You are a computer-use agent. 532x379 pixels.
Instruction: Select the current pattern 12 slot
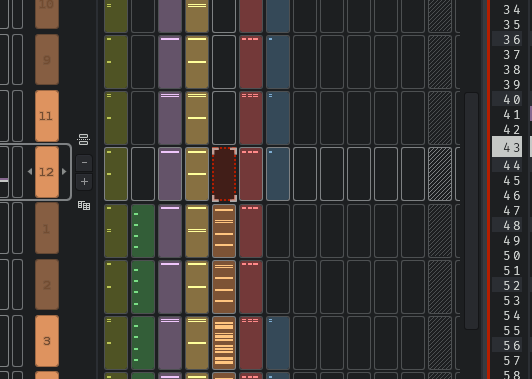point(47,172)
